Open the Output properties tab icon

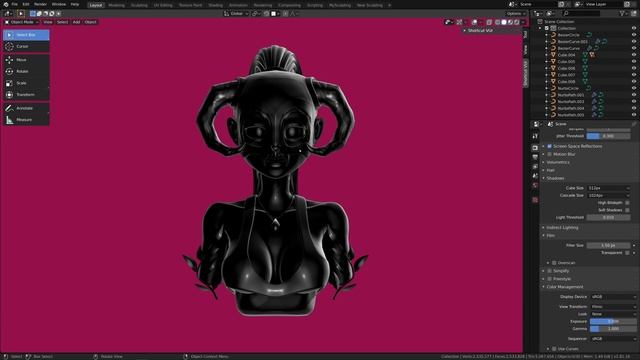click(x=535, y=157)
